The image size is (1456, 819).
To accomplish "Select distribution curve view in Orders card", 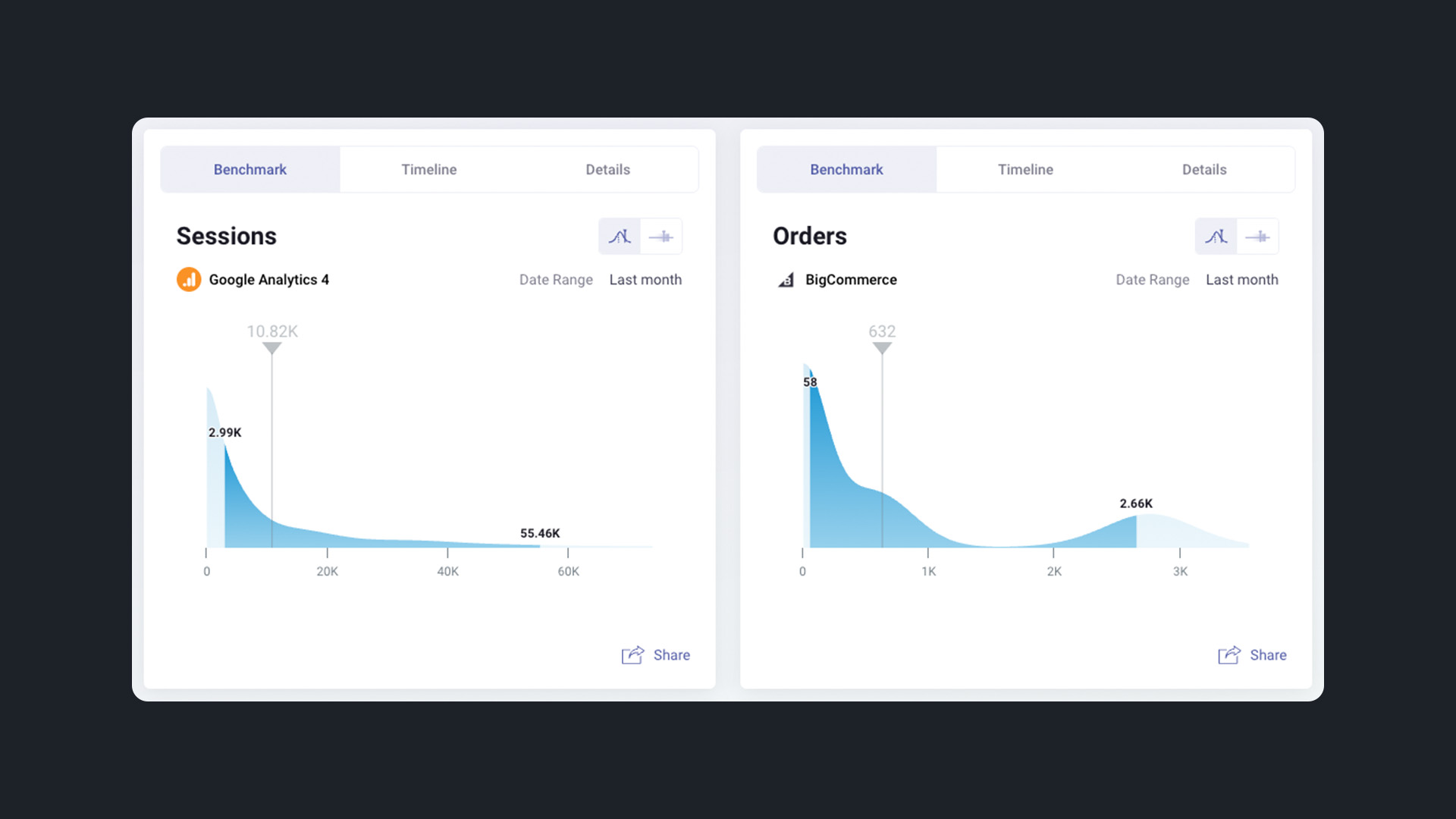I will (x=1216, y=237).
